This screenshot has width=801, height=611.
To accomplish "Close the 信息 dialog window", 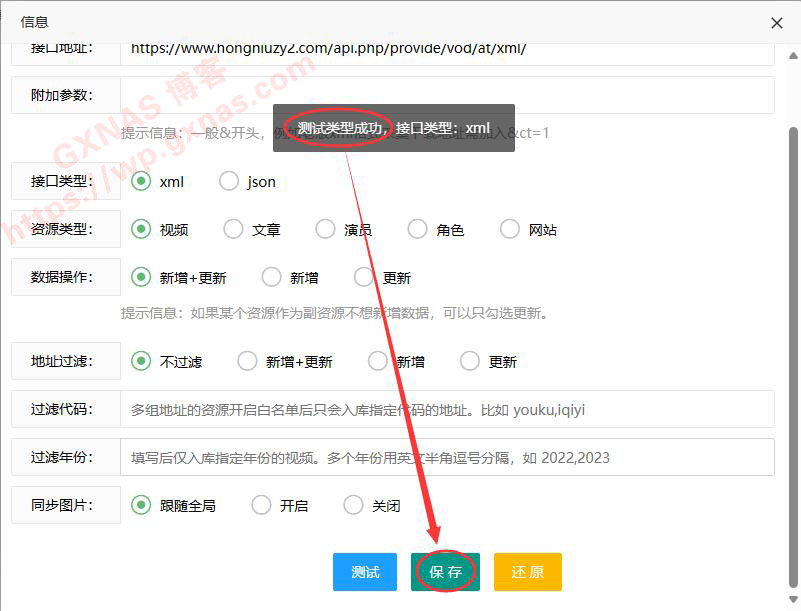I will click(x=777, y=22).
